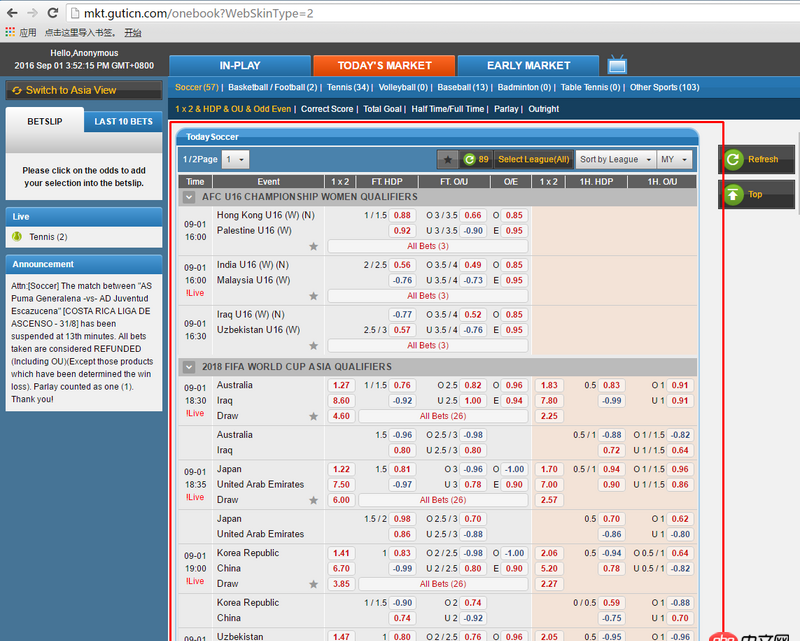
Task: Open the Total Goal market
Action: [x=382, y=109]
